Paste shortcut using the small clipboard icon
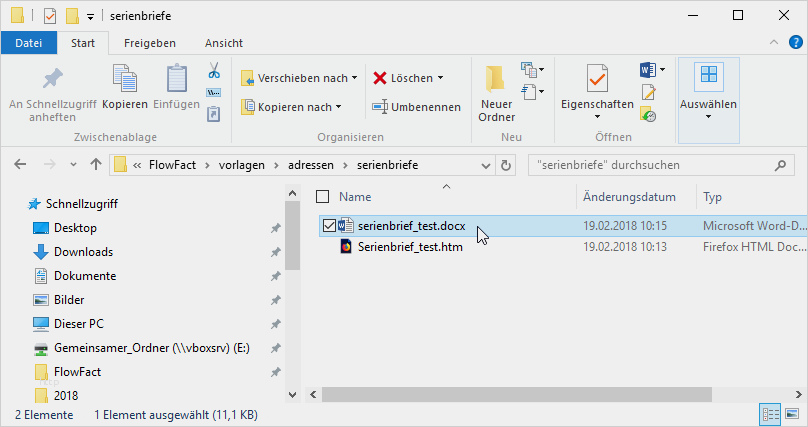 (x=213, y=114)
